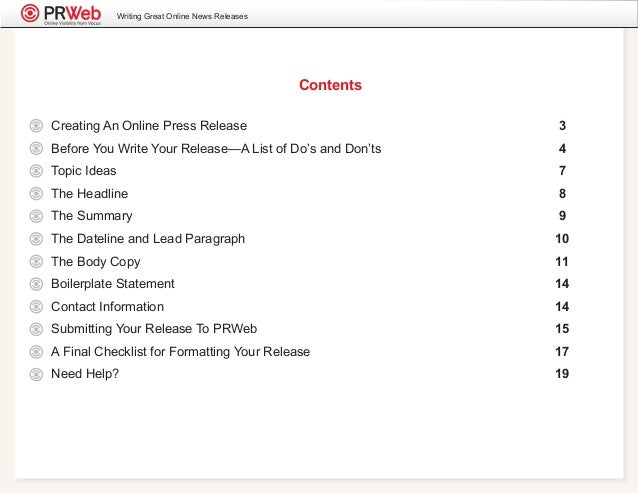
Task: Open 'The Dateline and Lead Paragraph' entry
Action: 148,239
